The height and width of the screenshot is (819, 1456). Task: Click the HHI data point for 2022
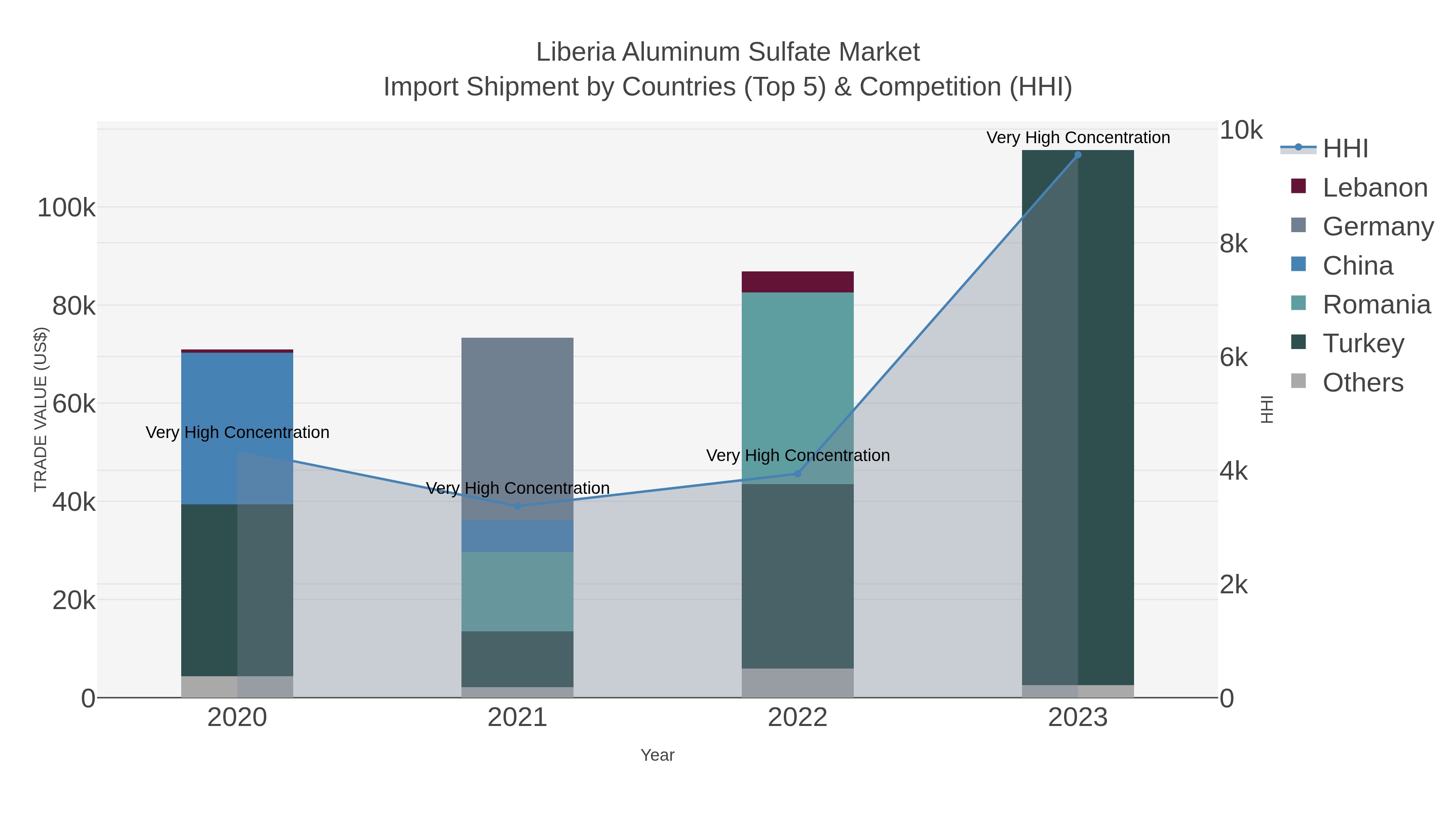[x=798, y=474]
